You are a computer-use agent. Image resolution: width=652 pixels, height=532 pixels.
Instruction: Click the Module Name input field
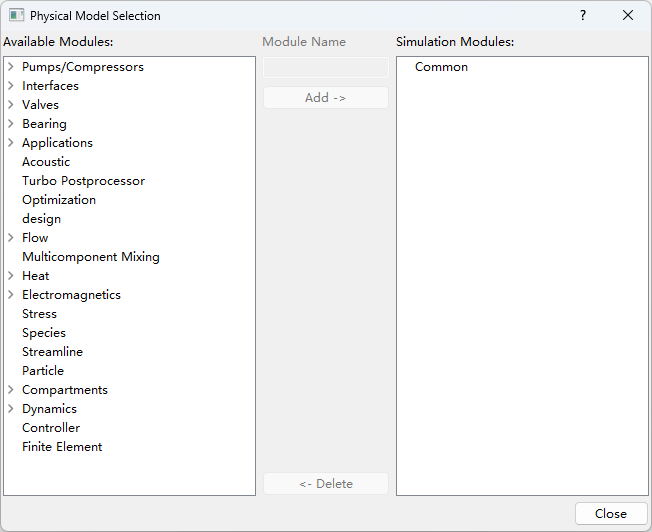(x=325, y=67)
